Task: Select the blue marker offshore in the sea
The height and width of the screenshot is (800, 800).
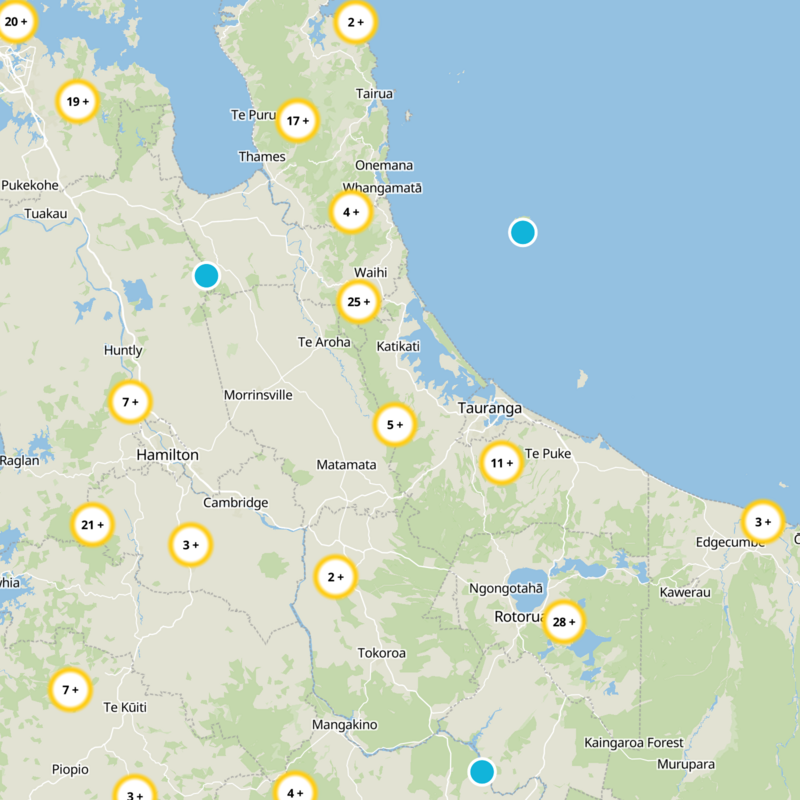Action: [x=523, y=233]
